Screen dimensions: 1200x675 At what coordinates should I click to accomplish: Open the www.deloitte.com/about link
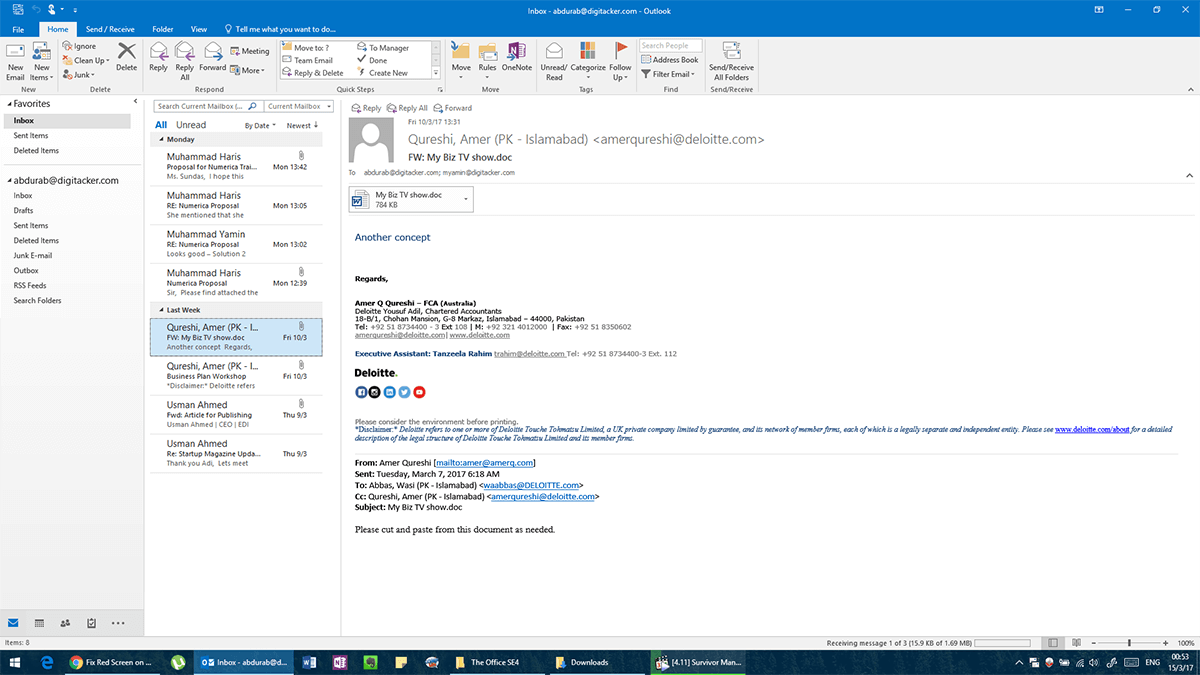(x=1093, y=428)
